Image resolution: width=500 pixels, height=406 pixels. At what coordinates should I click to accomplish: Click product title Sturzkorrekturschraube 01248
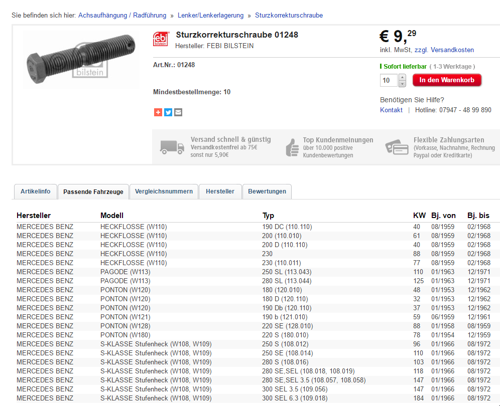pos(237,35)
